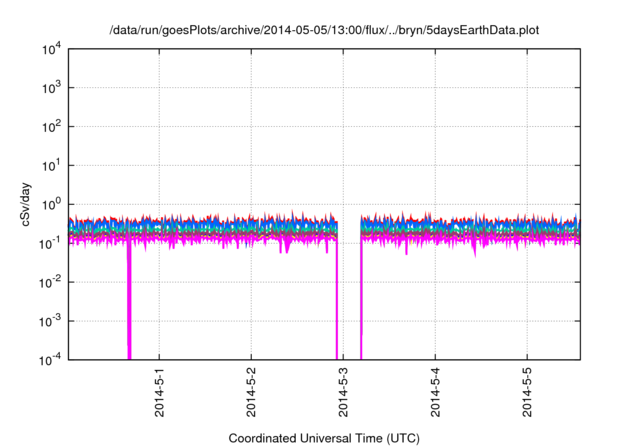640x448 pixels.
Task: Click the 2014-5-1 date tick label
Action: click(159, 392)
